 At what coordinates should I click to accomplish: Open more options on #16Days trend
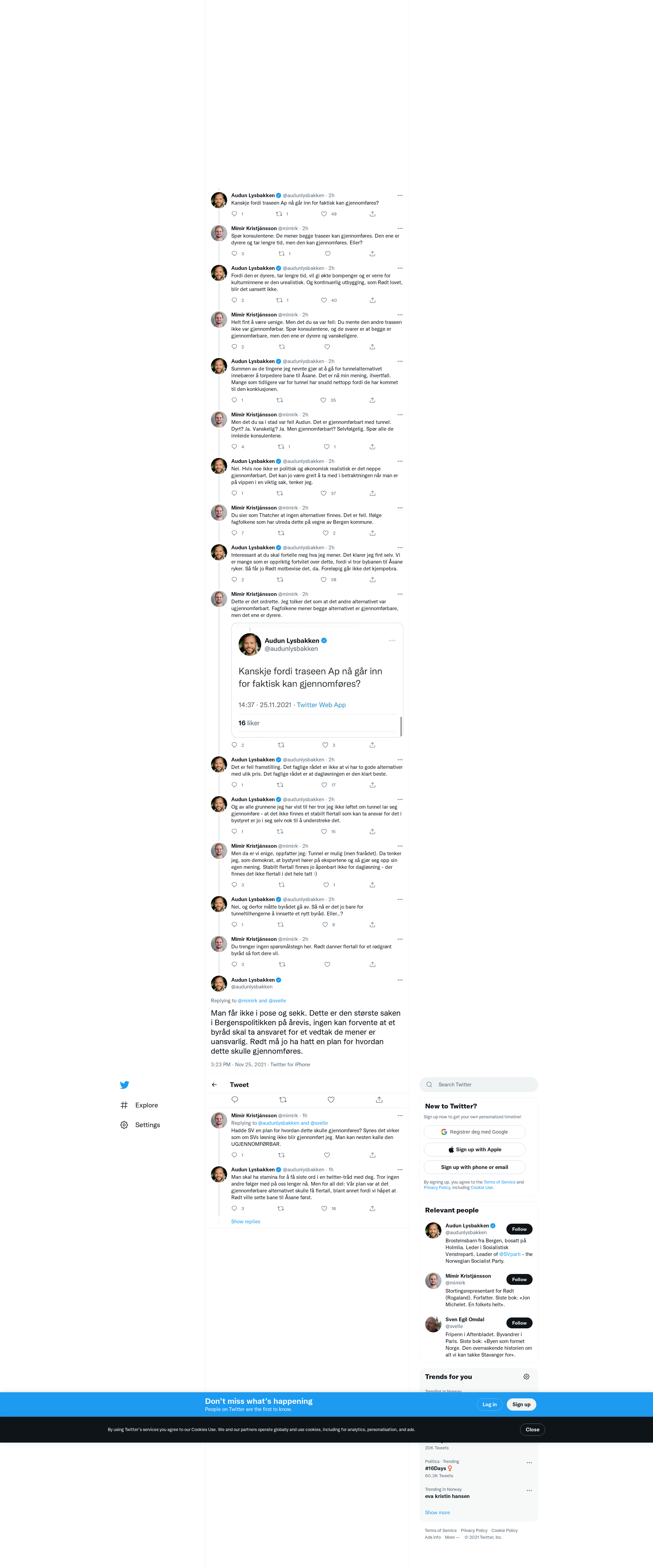(x=529, y=1462)
